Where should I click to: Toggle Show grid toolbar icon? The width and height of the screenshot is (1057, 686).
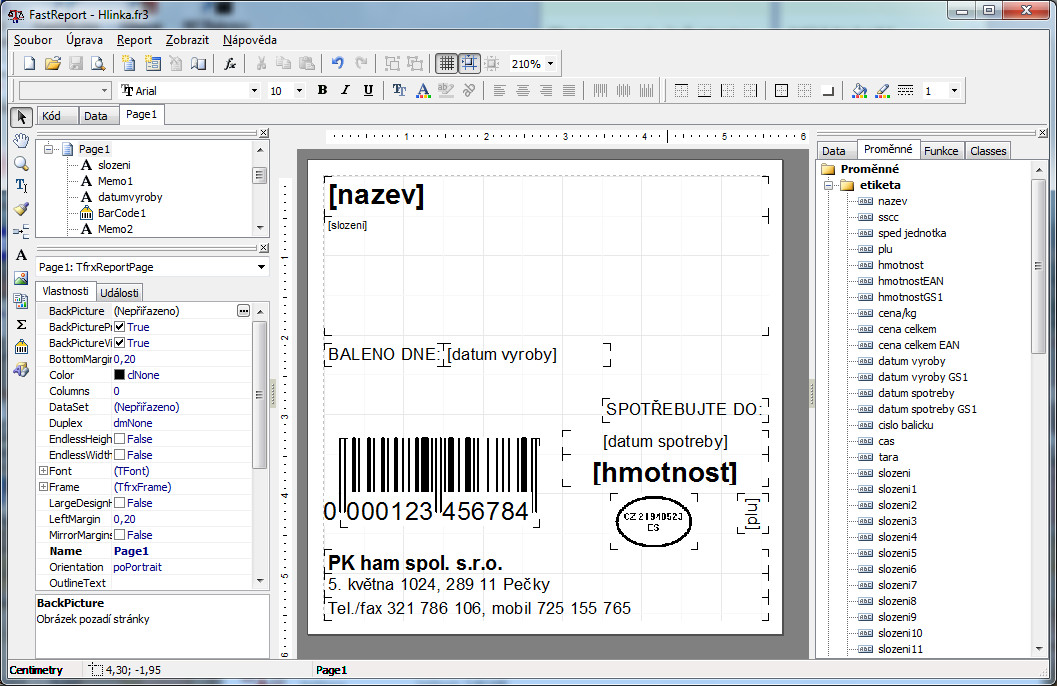446,63
